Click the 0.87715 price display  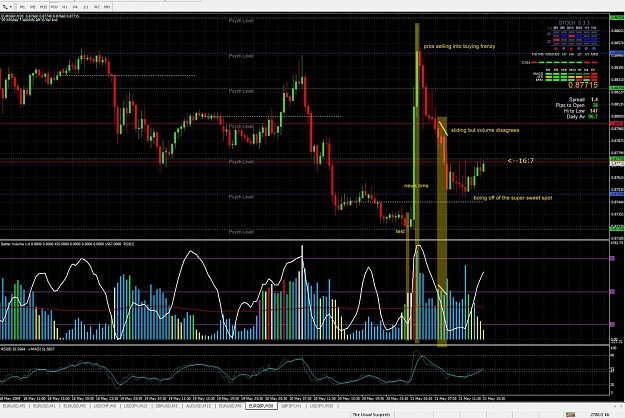pyautogui.click(x=583, y=85)
